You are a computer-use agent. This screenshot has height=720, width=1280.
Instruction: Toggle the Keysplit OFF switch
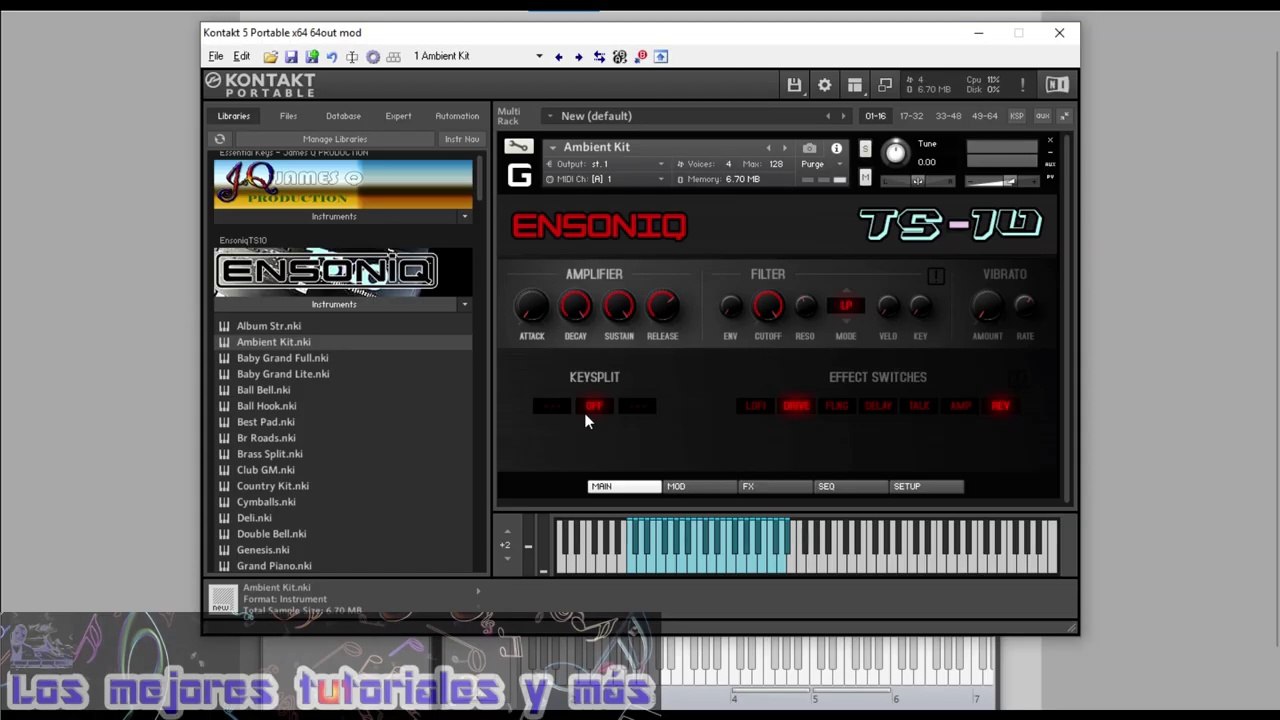(594, 406)
